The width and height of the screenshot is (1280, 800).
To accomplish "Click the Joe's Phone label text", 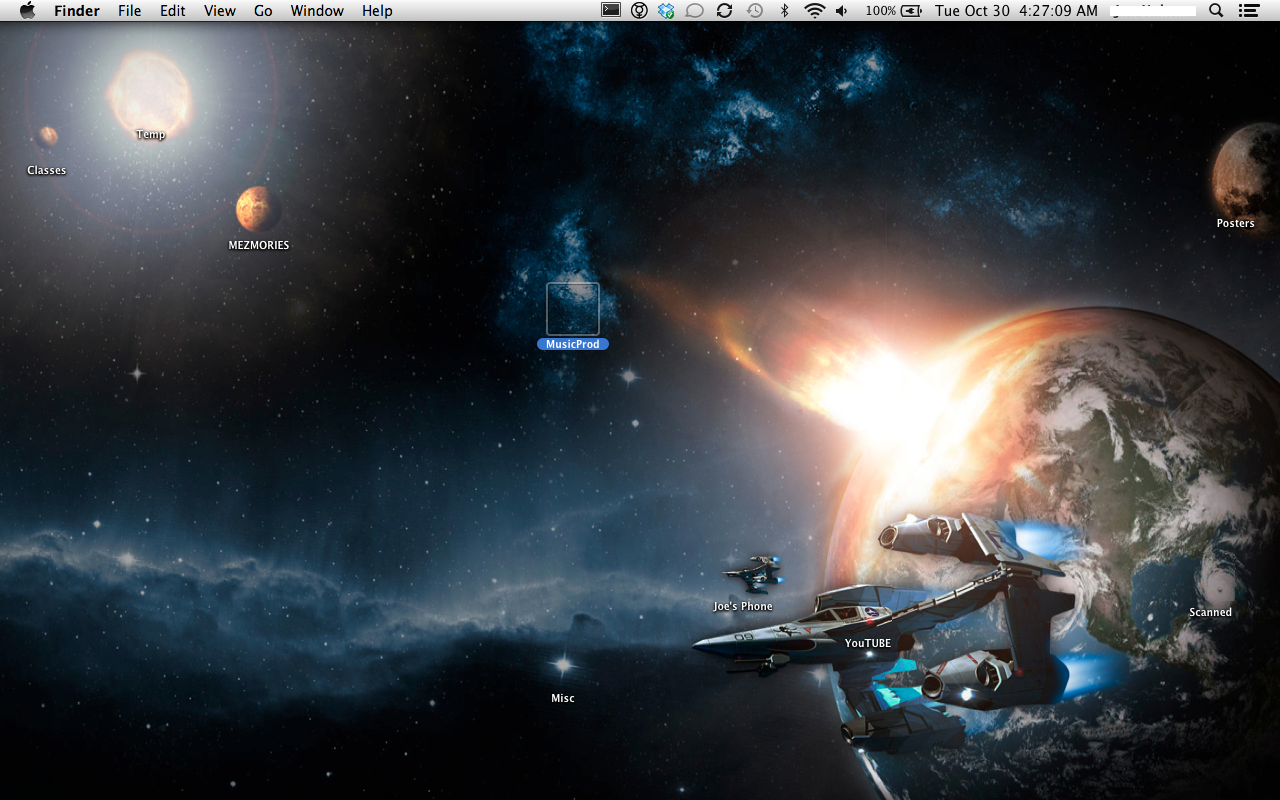I will pos(743,606).
